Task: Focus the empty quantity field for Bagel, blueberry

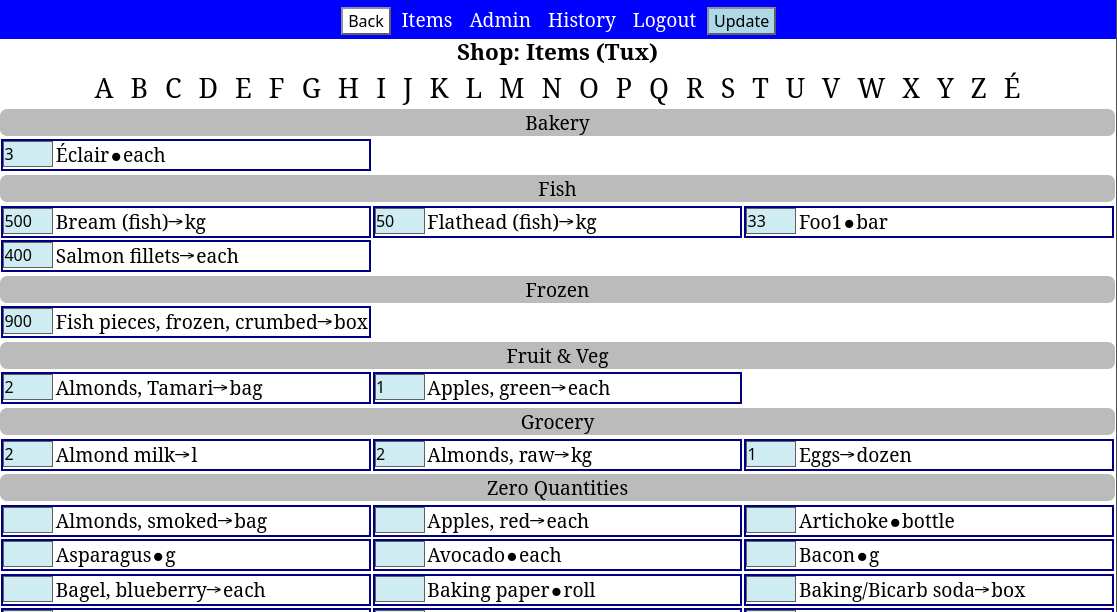Action: [28, 590]
